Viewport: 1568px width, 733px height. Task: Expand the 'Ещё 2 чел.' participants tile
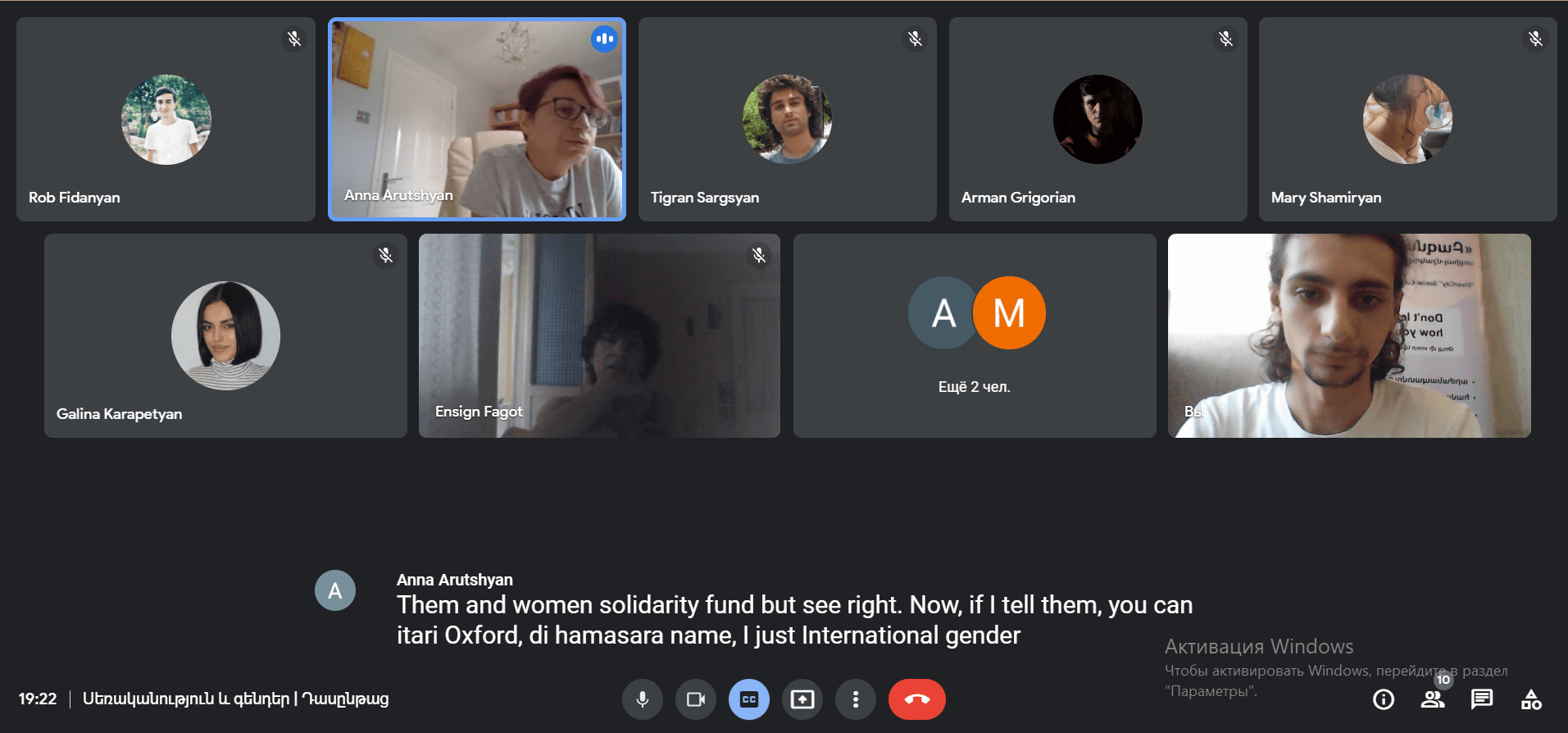(975, 335)
